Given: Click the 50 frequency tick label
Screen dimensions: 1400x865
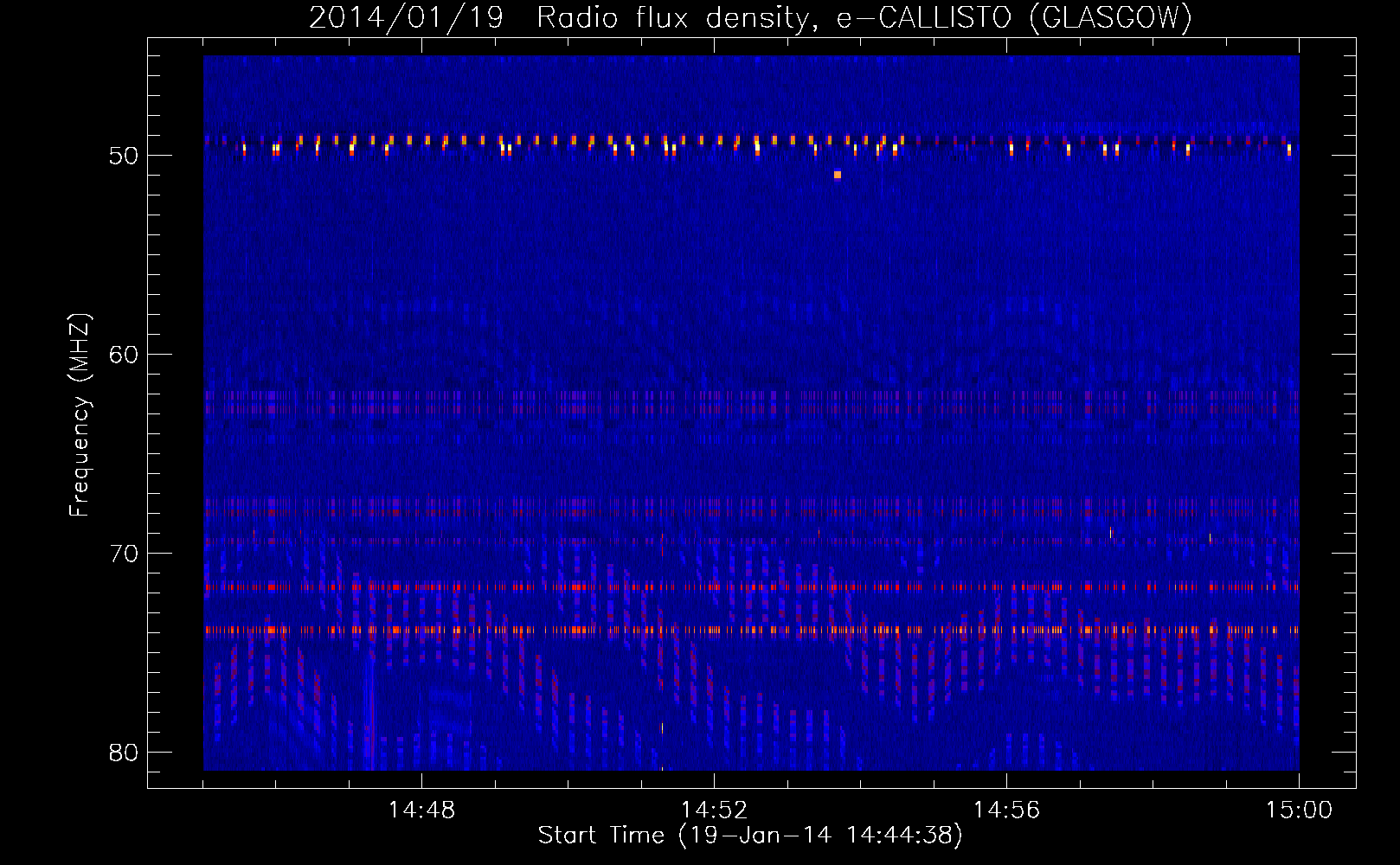Looking at the screenshot, I should click(124, 156).
